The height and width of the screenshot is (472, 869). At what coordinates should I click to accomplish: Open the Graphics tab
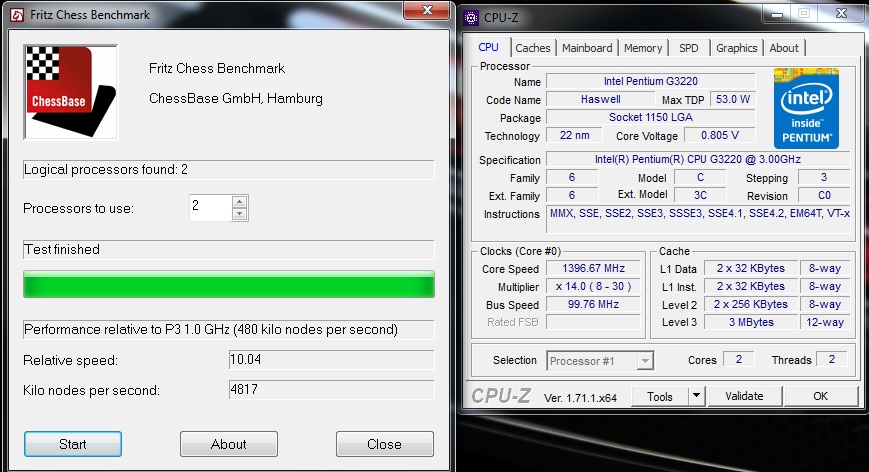coord(736,48)
